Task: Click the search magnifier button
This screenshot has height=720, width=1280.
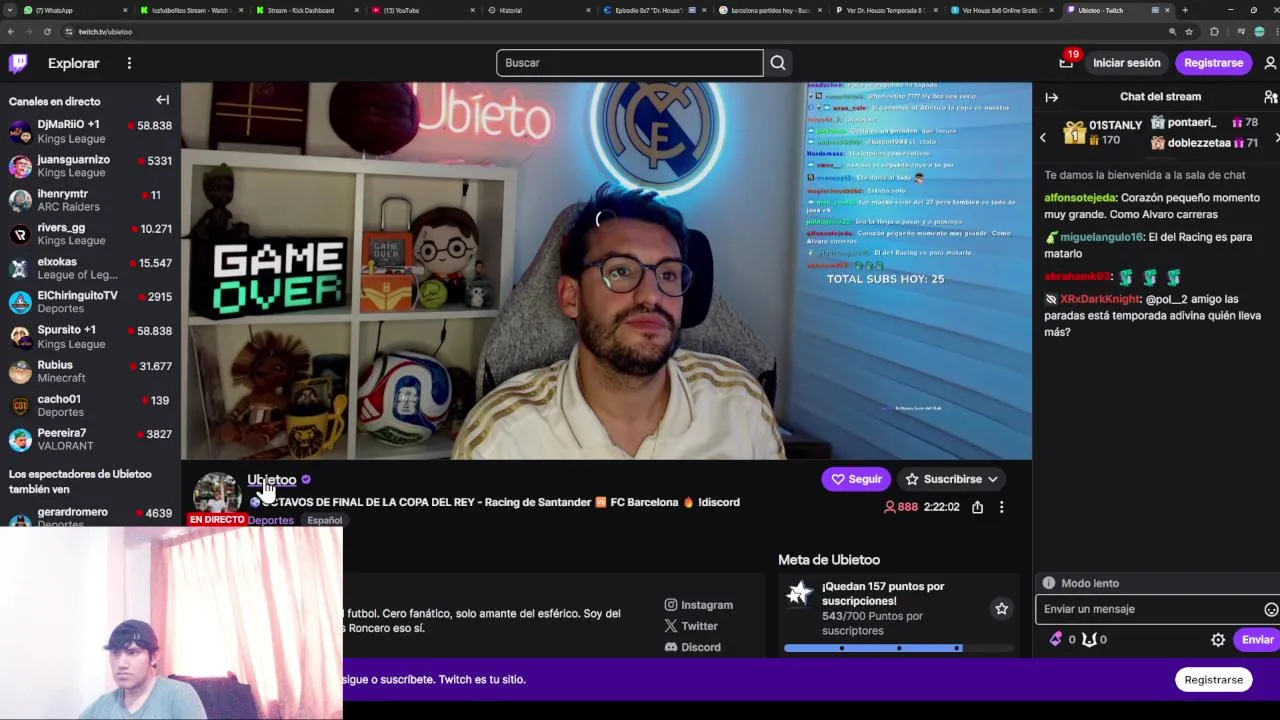Action: click(x=778, y=63)
